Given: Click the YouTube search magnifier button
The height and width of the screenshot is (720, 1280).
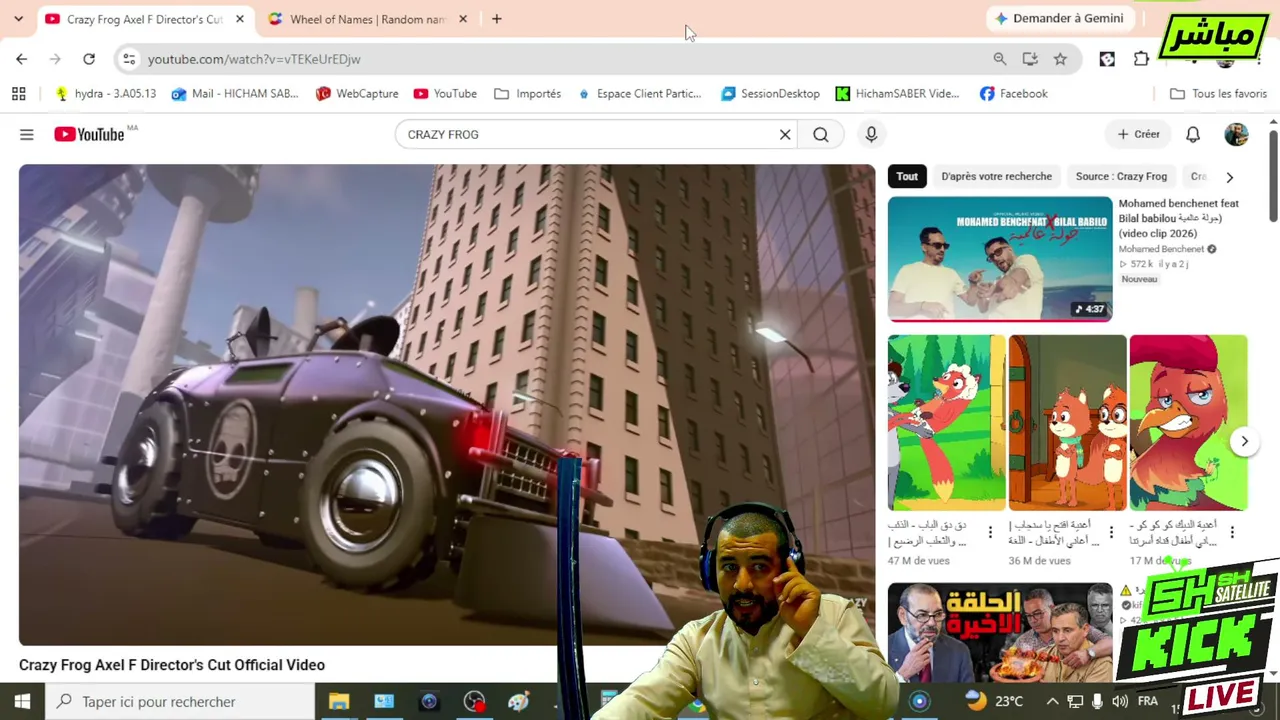Looking at the screenshot, I should 821,134.
